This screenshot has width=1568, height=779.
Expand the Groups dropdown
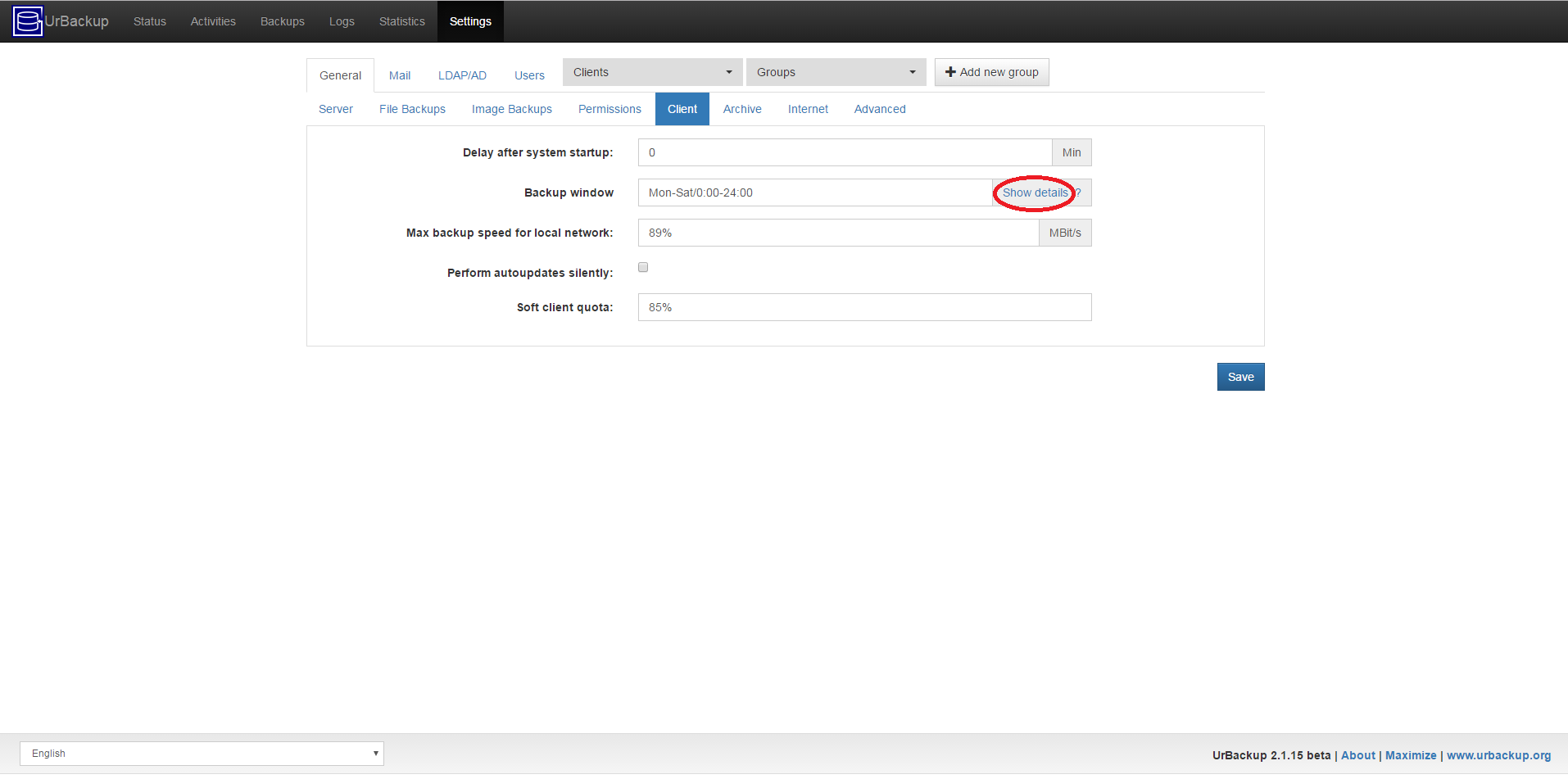pyautogui.click(x=835, y=72)
